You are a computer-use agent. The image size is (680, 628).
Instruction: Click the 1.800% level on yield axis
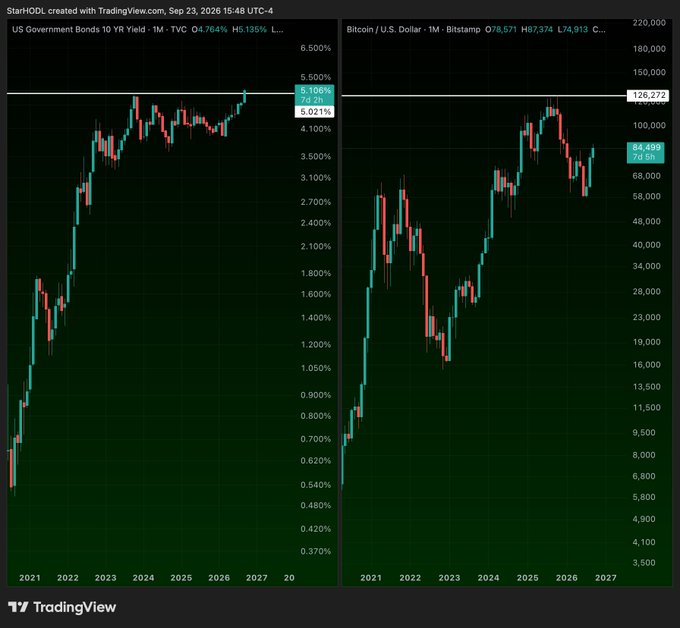pyautogui.click(x=316, y=273)
